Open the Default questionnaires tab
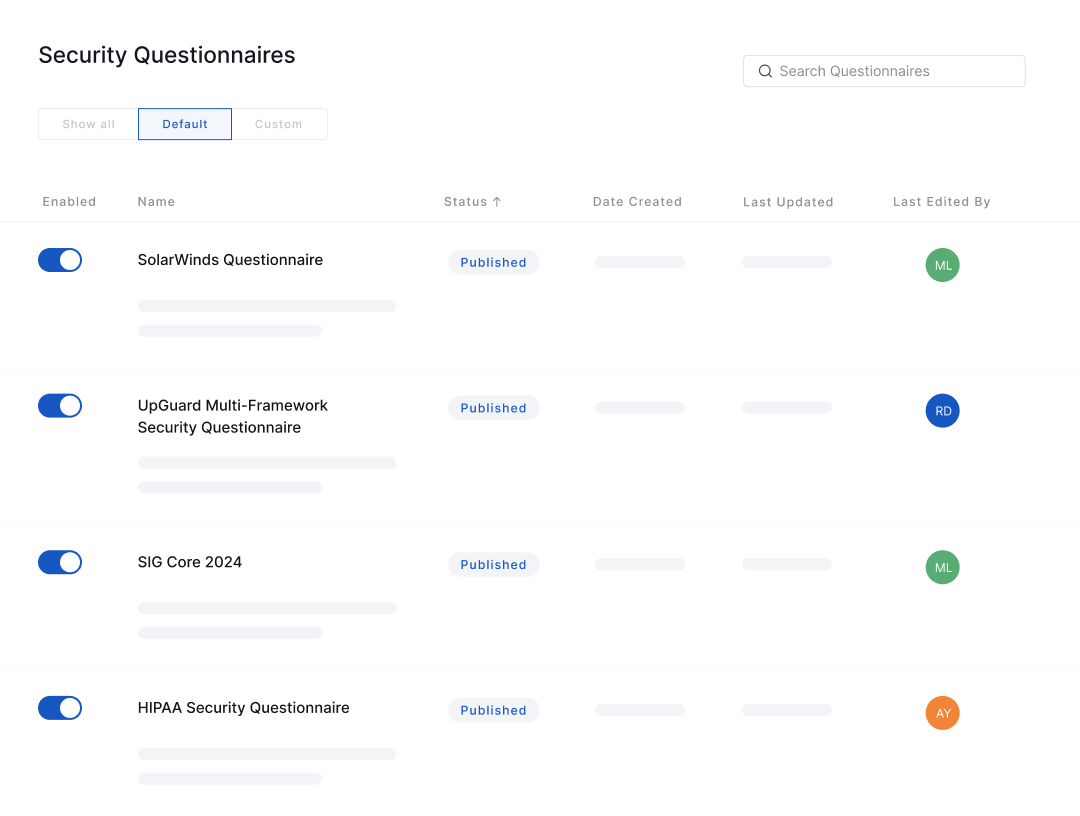Screen dimensions: 1080x816 (184, 123)
